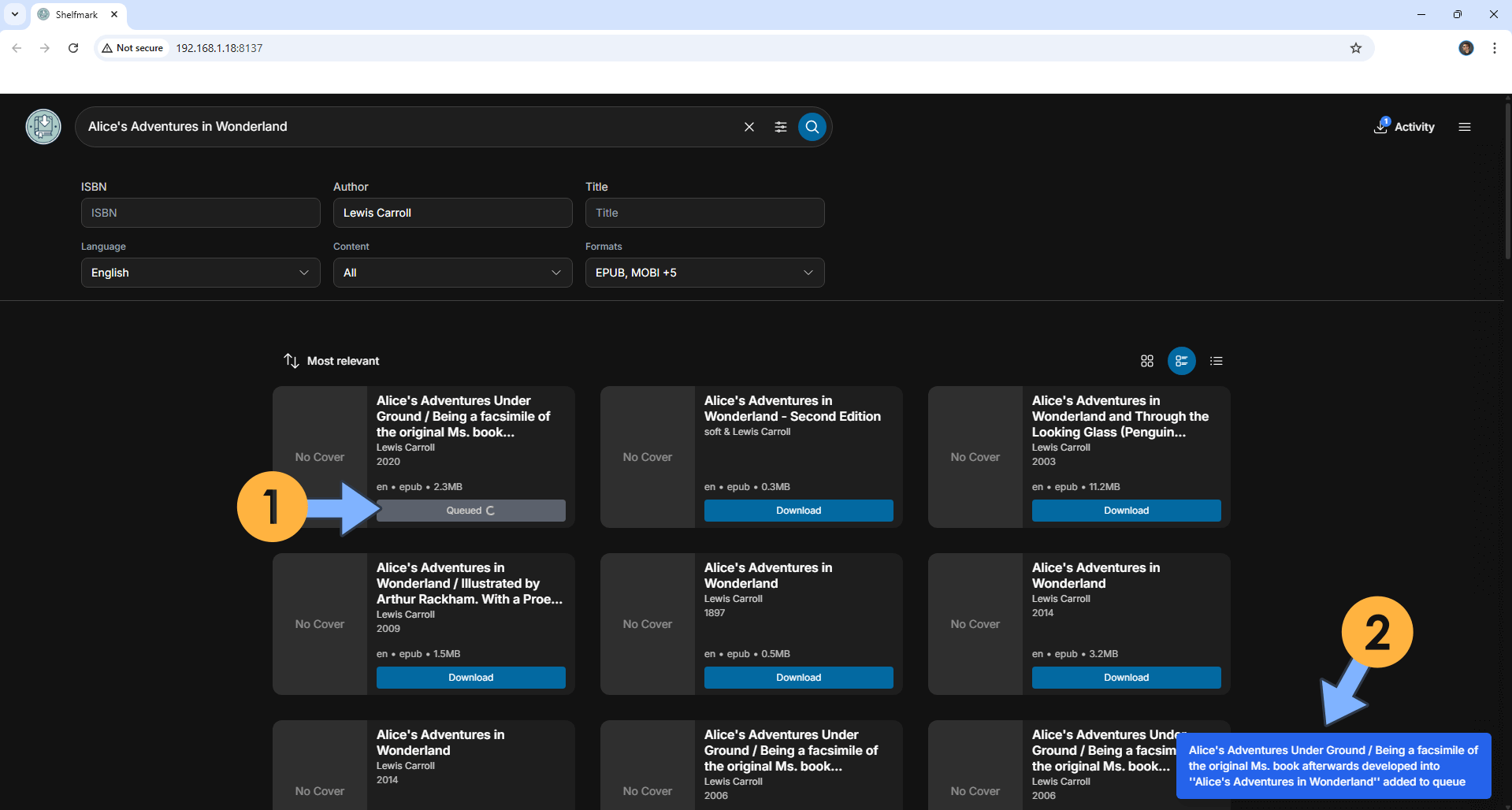This screenshot has height=810, width=1512.
Task: Bookmark this page with the star icon
Action: point(1355,48)
